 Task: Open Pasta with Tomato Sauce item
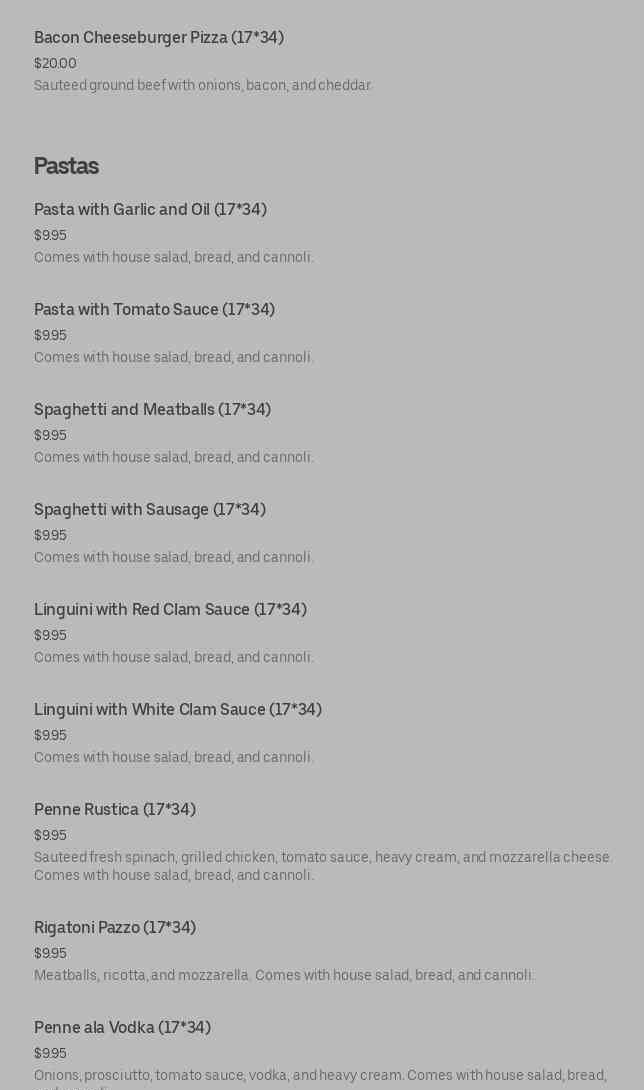[x=154, y=310]
